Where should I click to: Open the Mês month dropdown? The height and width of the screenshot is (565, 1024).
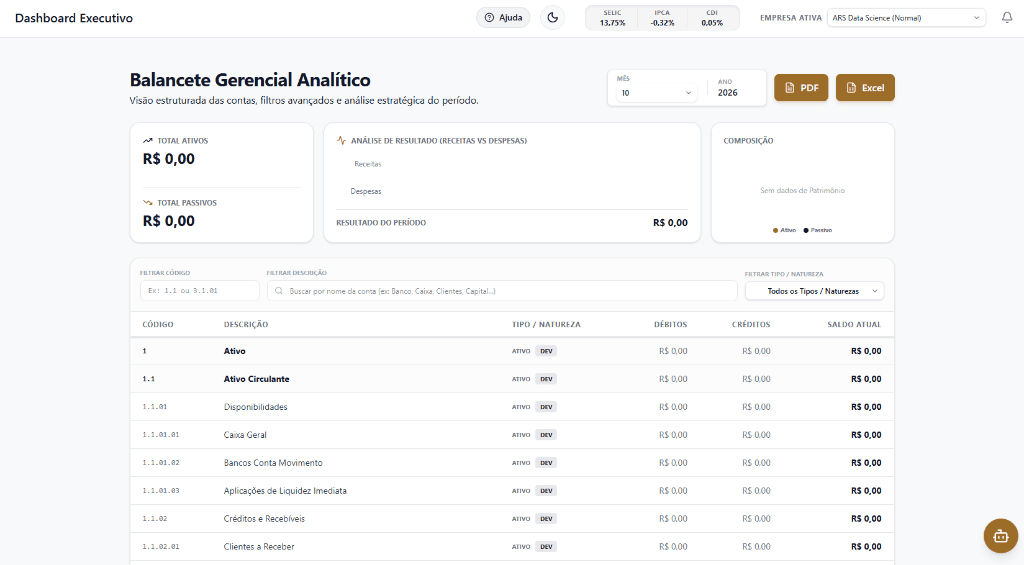[x=656, y=93]
